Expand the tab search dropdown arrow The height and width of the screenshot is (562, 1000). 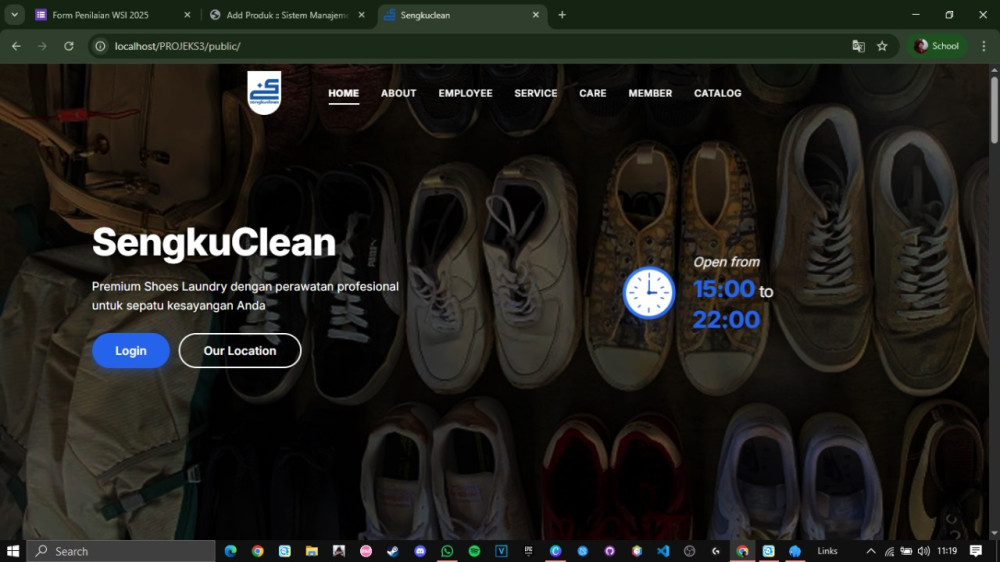(14, 15)
